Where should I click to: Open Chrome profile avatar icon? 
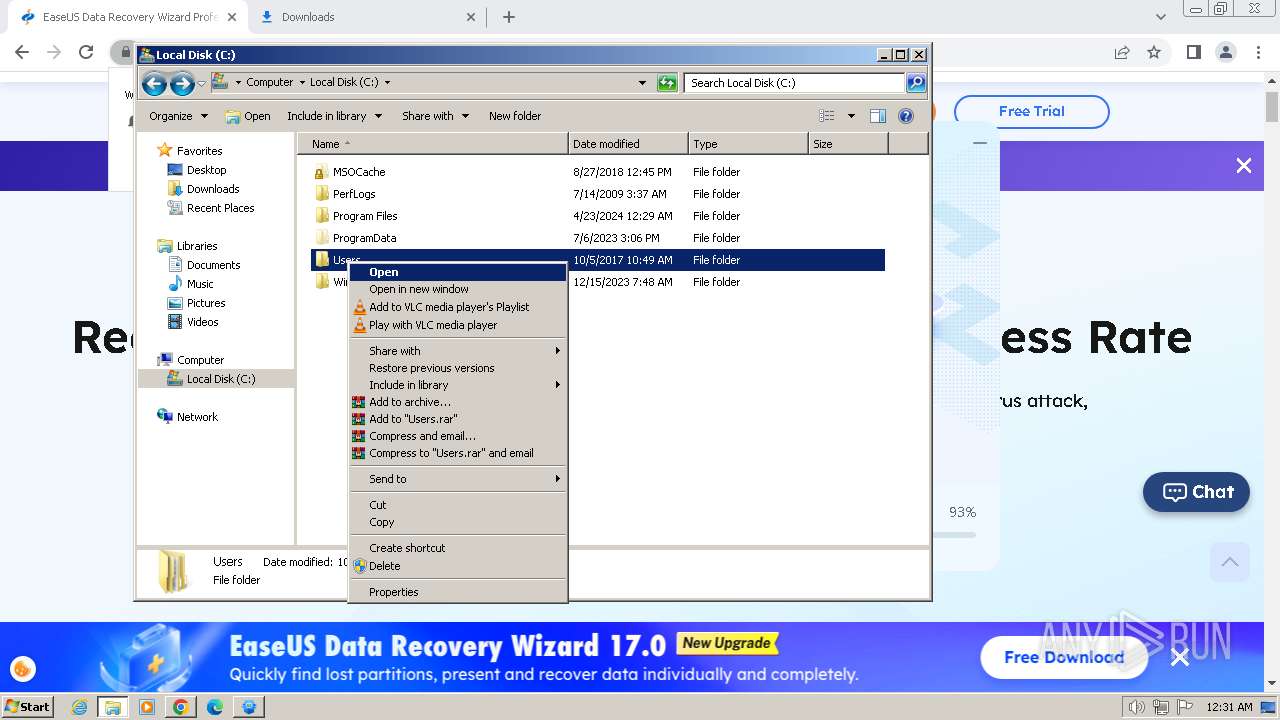(x=1225, y=52)
